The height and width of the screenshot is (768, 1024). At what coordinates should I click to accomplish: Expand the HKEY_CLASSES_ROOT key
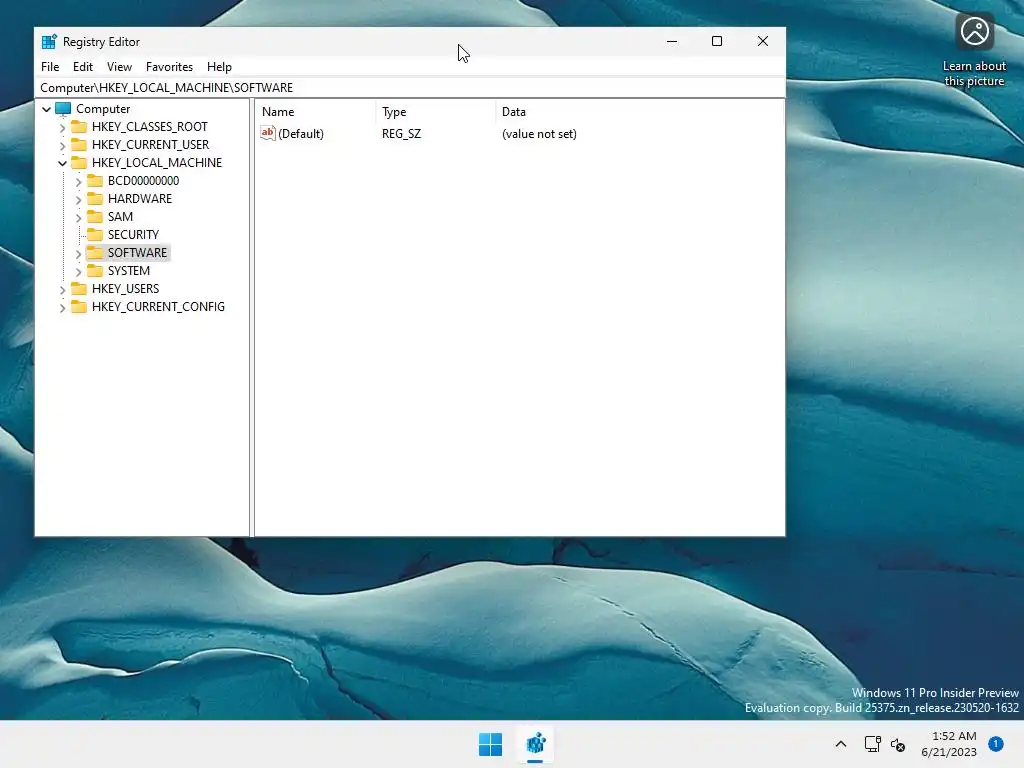pos(63,127)
